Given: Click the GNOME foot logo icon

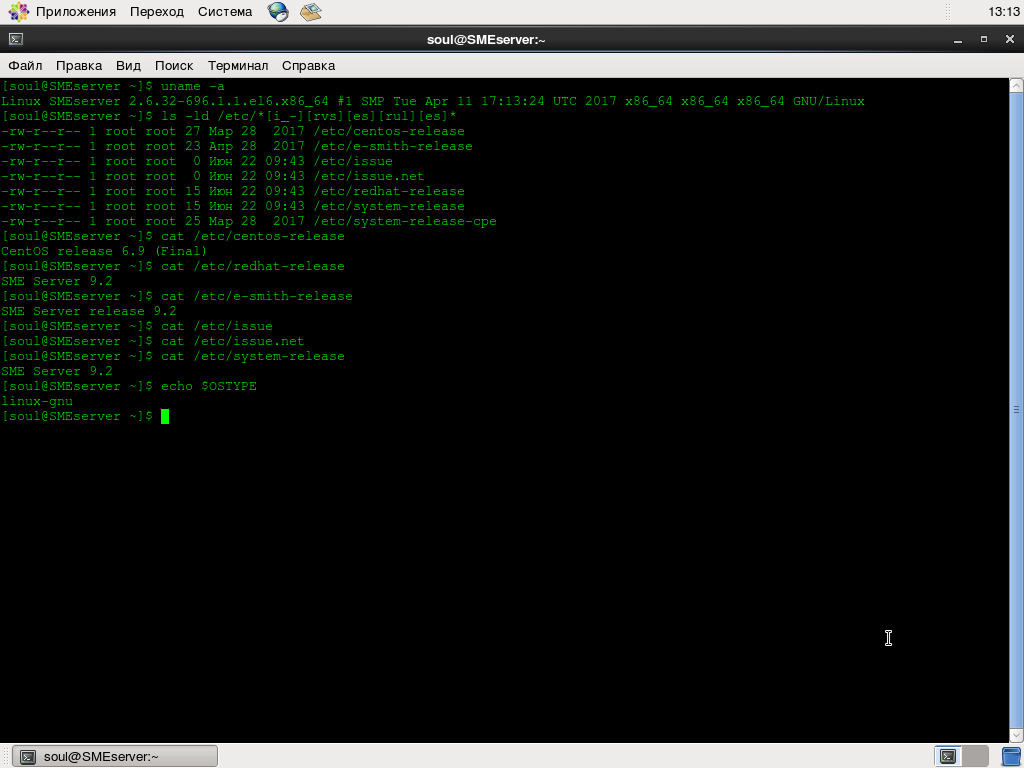Looking at the screenshot, I should tap(18, 12).
